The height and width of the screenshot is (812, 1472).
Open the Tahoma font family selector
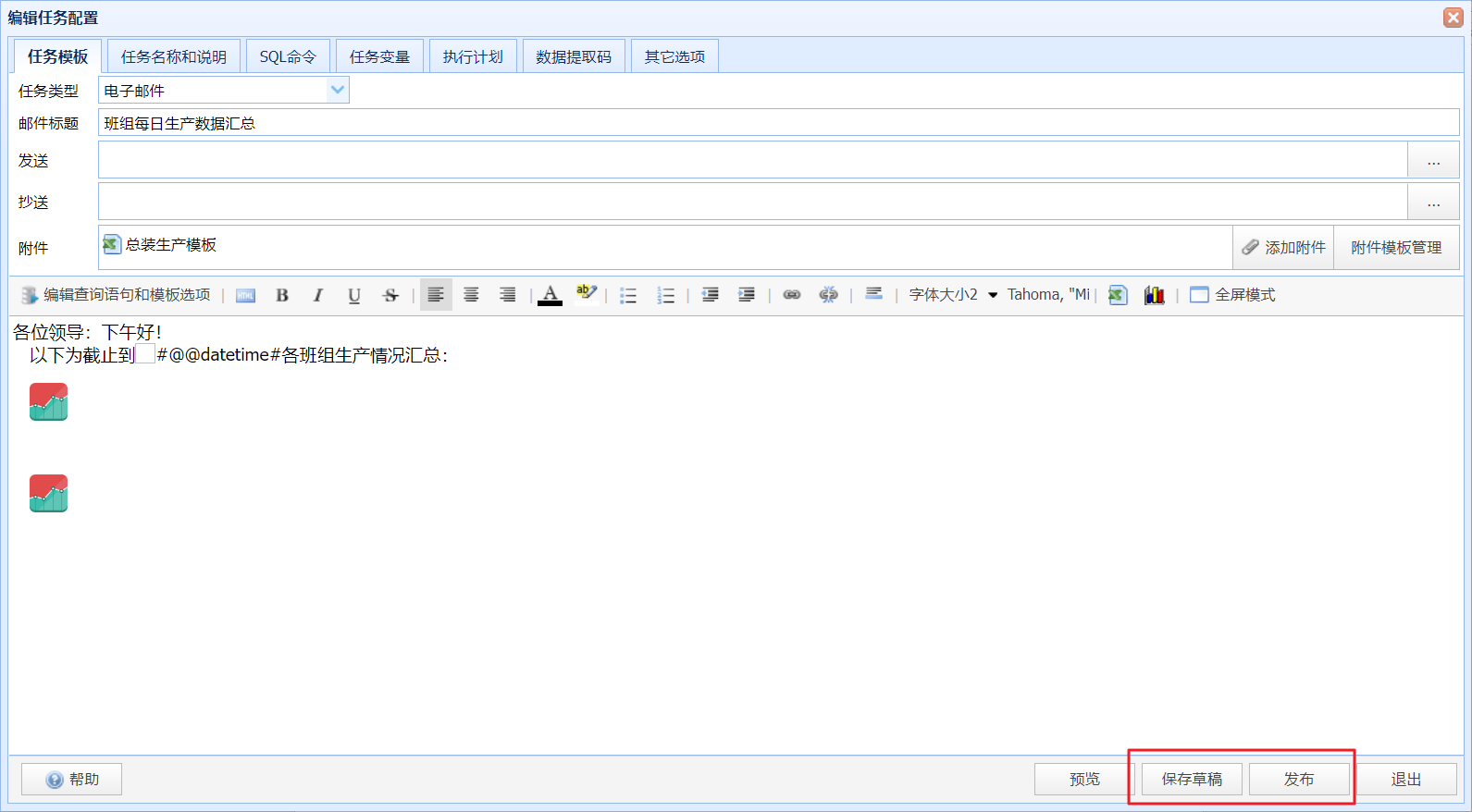1048,295
